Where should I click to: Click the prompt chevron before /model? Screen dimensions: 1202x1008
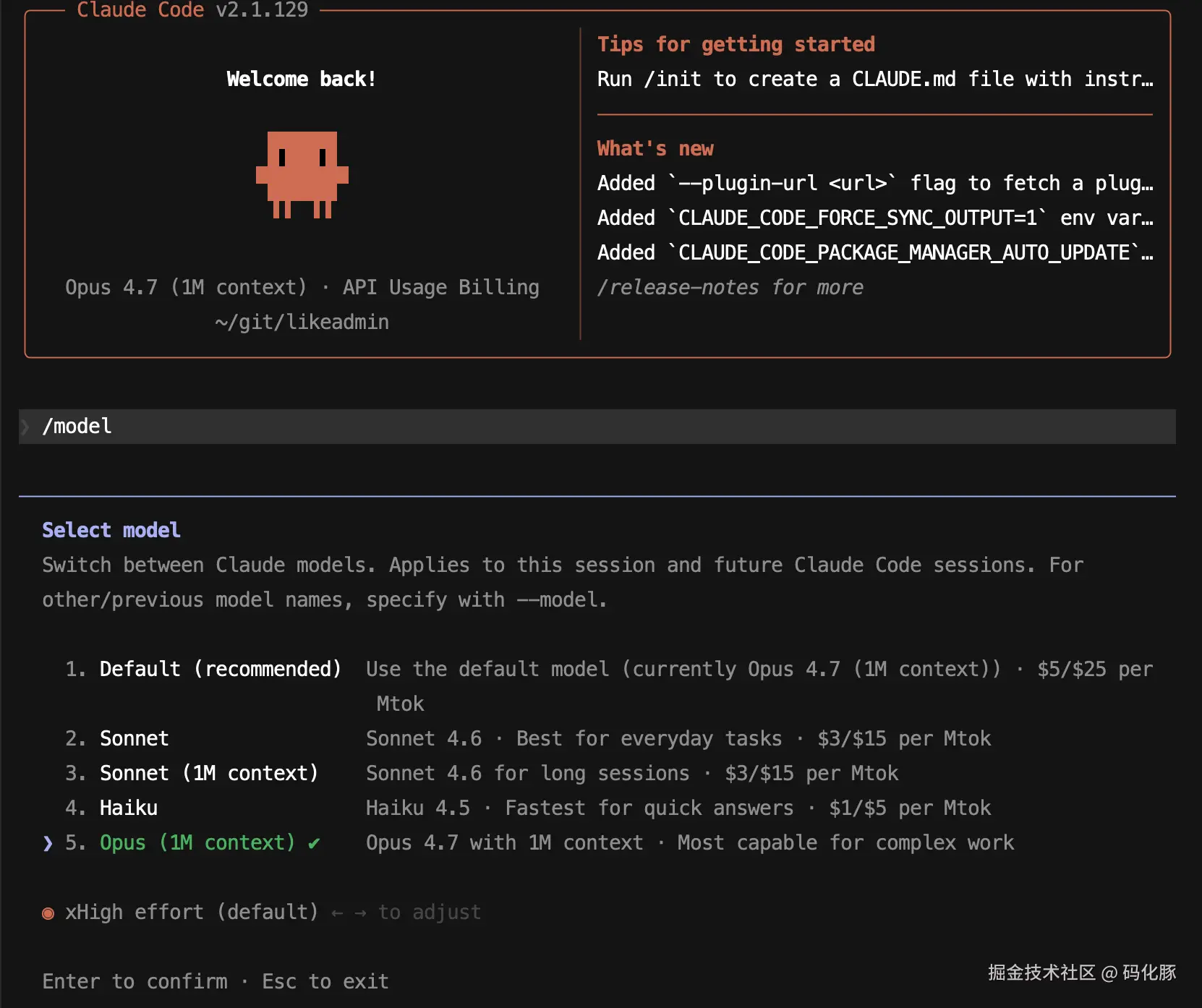26,427
